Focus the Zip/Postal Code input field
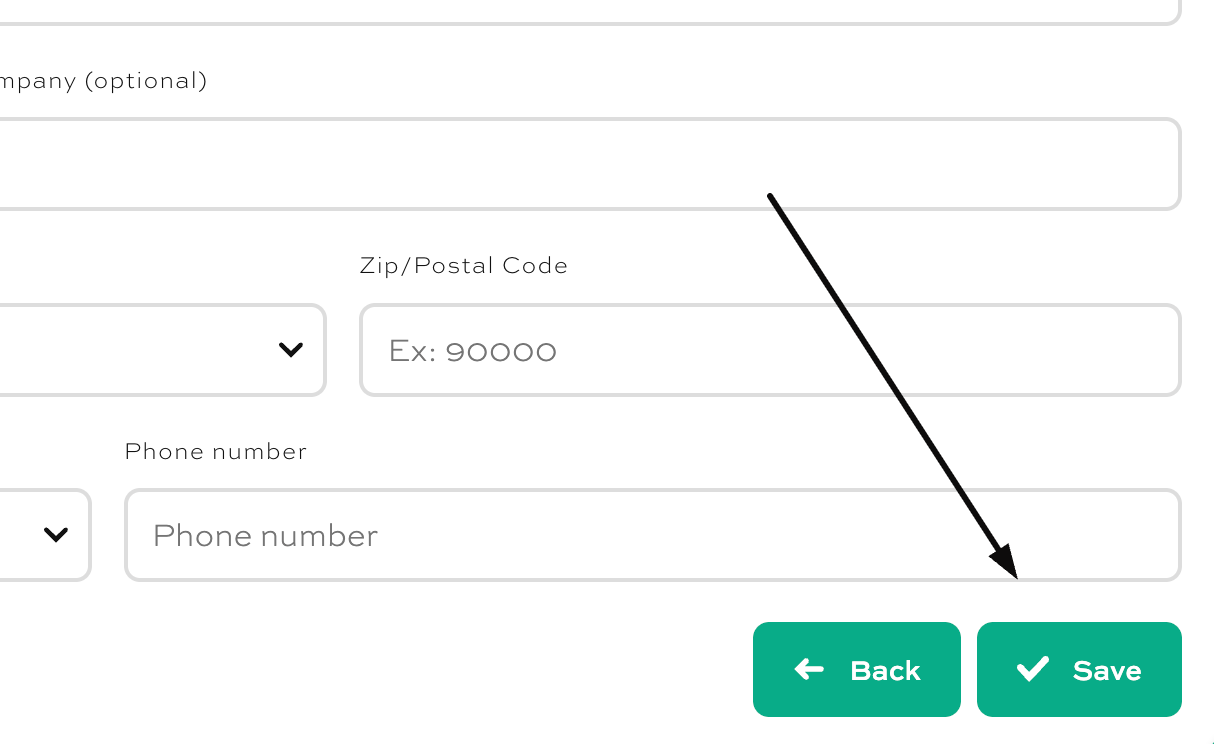 click(x=770, y=350)
